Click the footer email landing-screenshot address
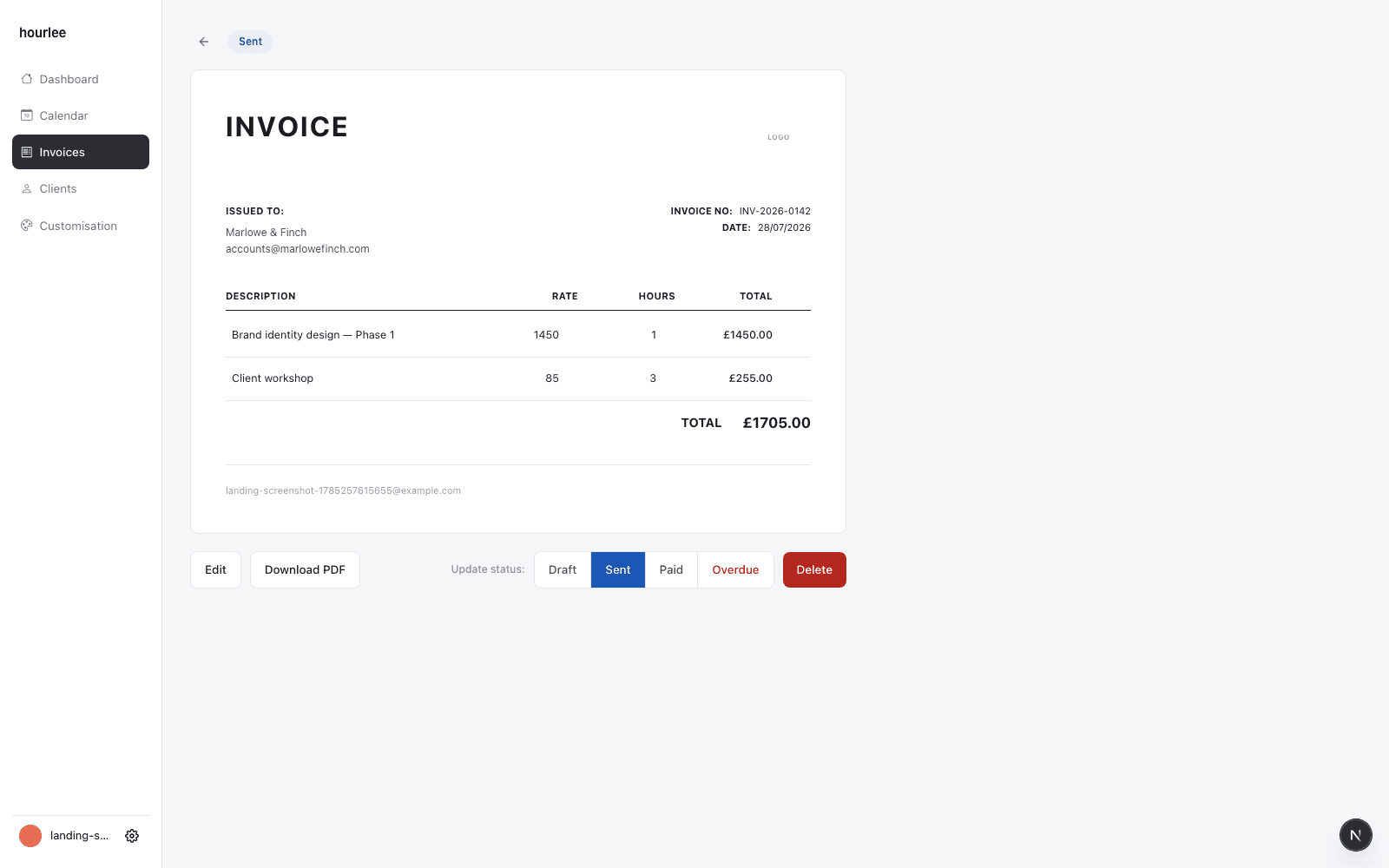This screenshot has width=1389, height=868. pyautogui.click(x=343, y=491)
